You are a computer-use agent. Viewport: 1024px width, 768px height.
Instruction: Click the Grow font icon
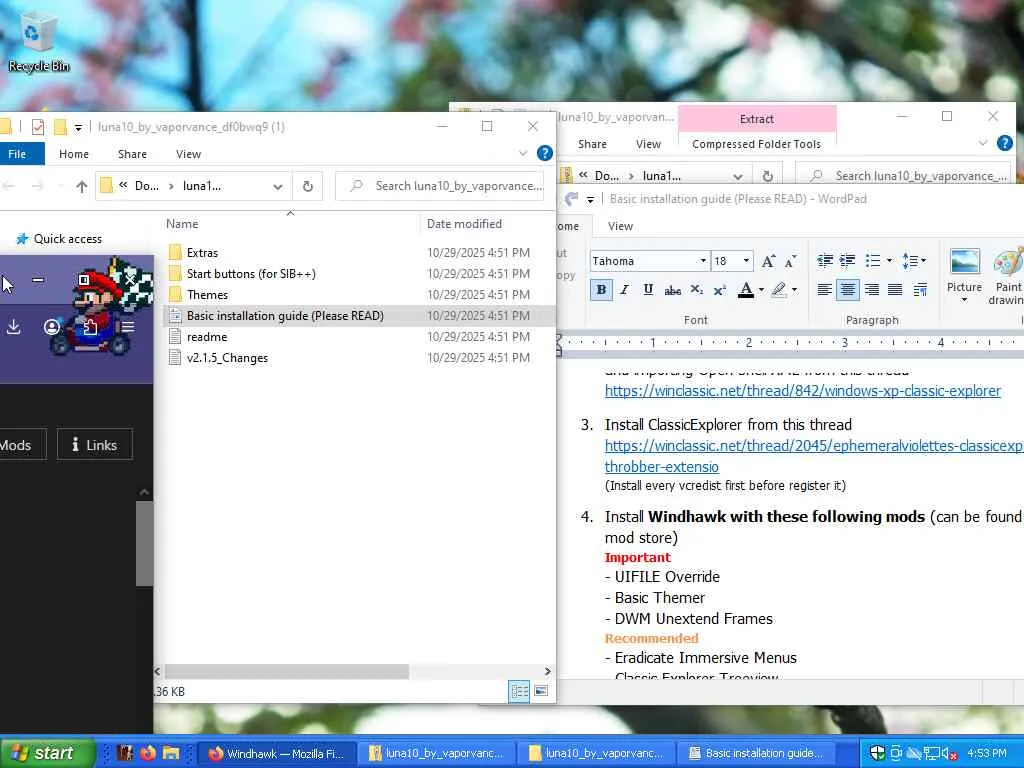(x=768, y=261)
